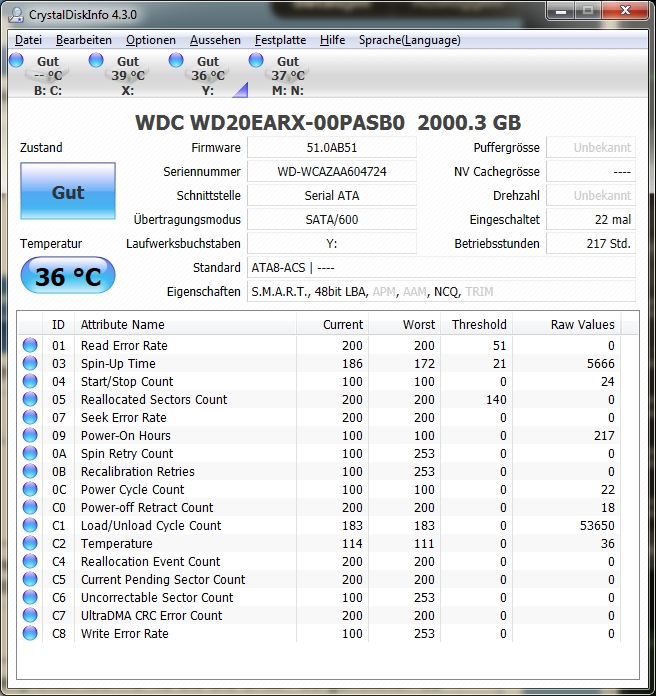Image resolution: width=656 pixels, height=696 pixels.
Task: Open the Optionen menu
Action: pos(150,40)
